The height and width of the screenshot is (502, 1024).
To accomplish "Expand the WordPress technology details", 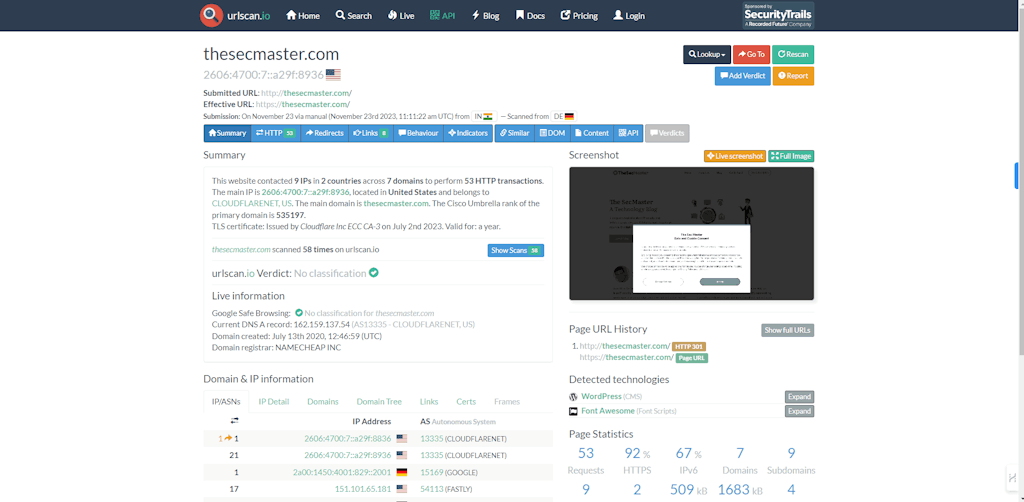I will [799, 397].
